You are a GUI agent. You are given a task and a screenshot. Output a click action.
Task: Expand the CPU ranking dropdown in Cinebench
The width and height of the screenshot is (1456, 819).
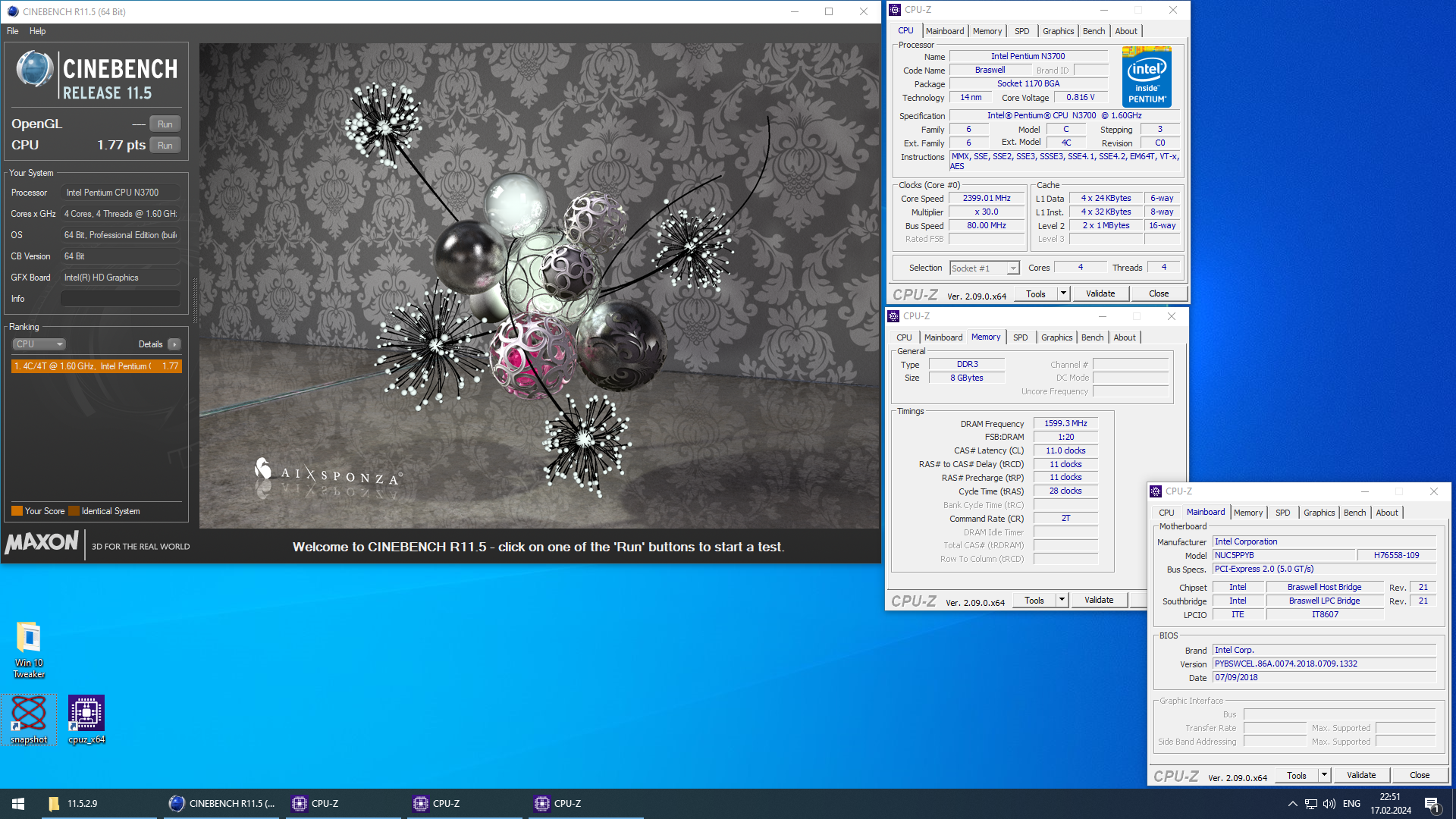pos(39,344)
